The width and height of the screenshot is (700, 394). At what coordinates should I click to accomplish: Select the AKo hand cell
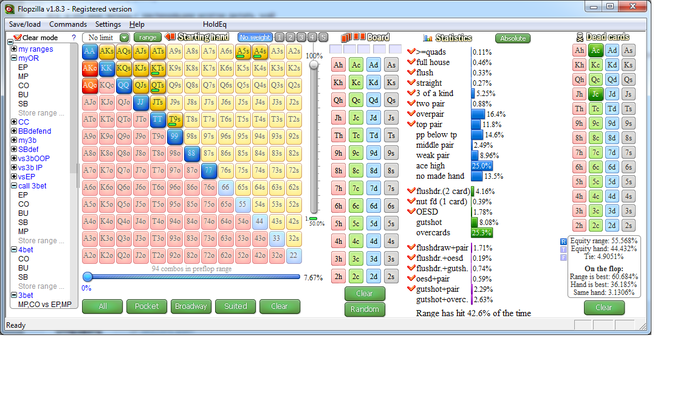[90, 68]
